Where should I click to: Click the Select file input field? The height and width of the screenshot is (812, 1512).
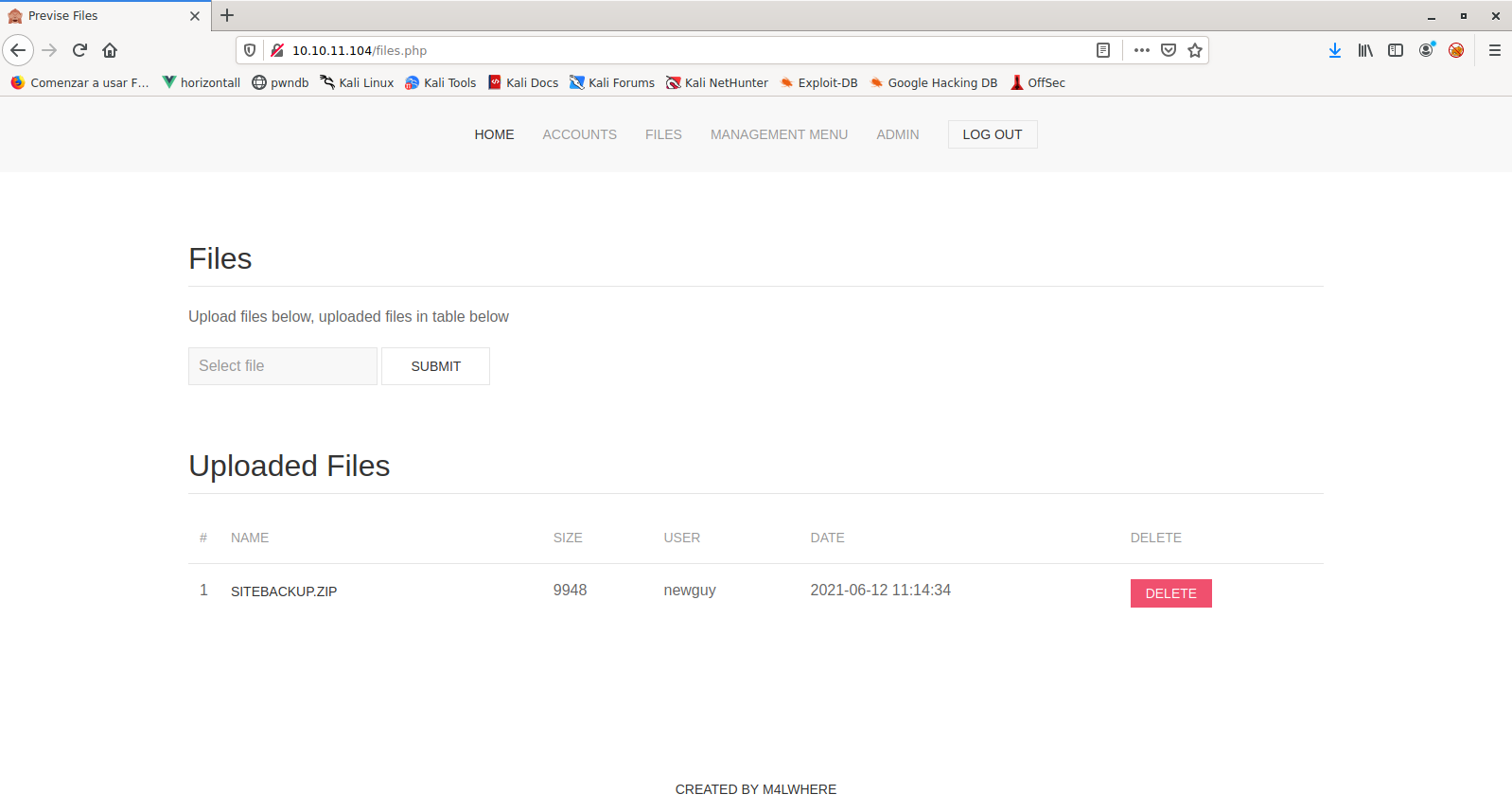pyautogui.click(x=282, y=366)
